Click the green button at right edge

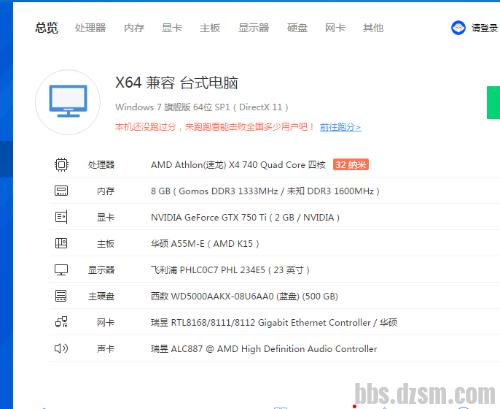[493, 102]
